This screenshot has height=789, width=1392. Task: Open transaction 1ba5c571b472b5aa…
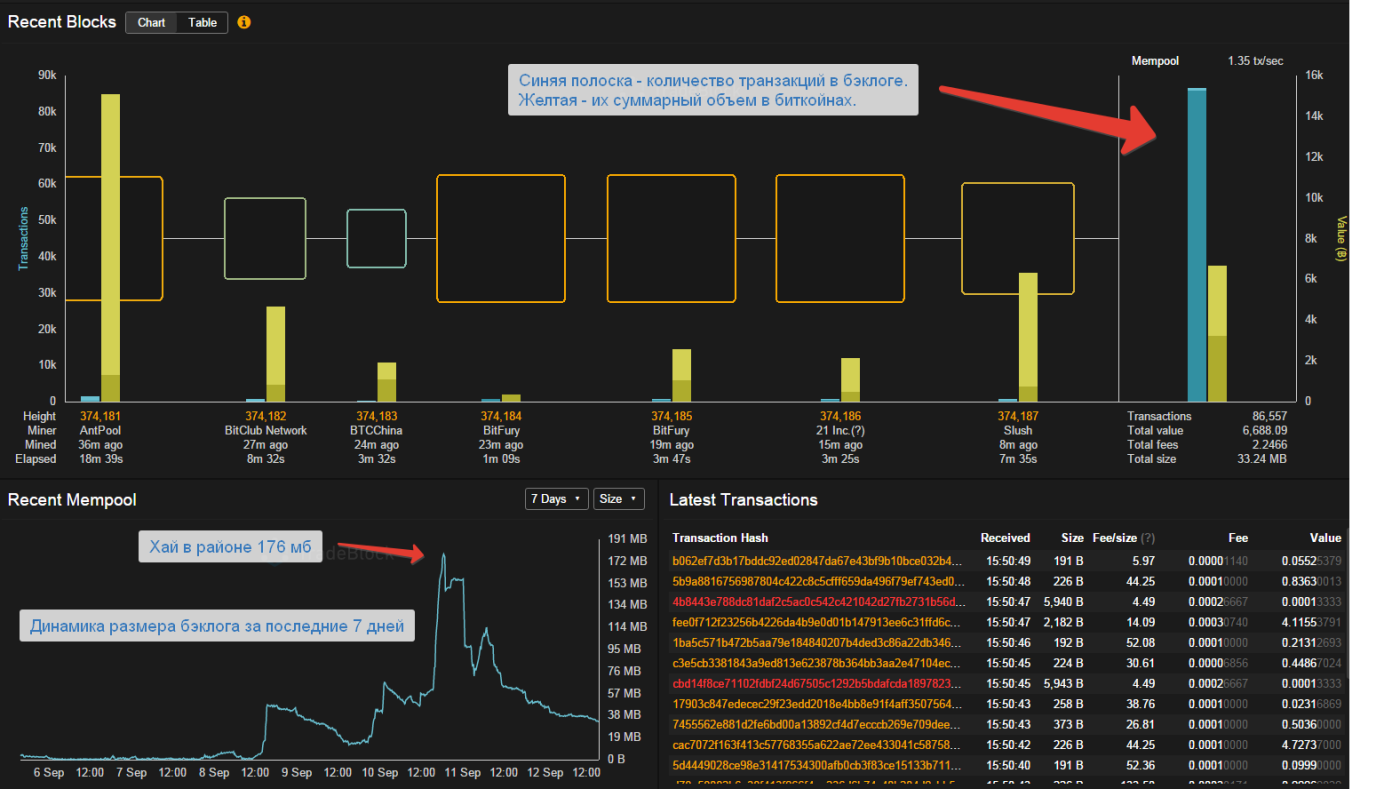(x=818, y=643)
